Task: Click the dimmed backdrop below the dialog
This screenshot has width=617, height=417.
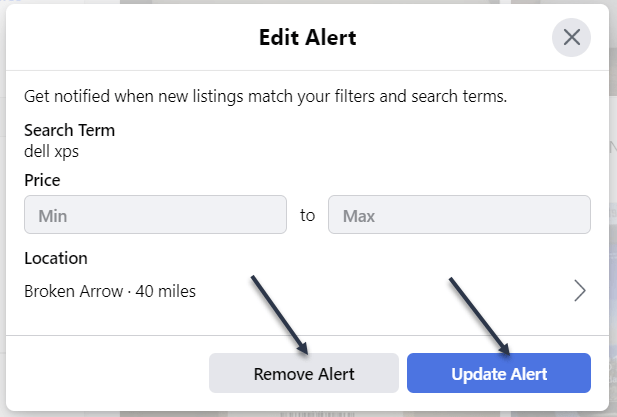Action: (x=300, y=412)
